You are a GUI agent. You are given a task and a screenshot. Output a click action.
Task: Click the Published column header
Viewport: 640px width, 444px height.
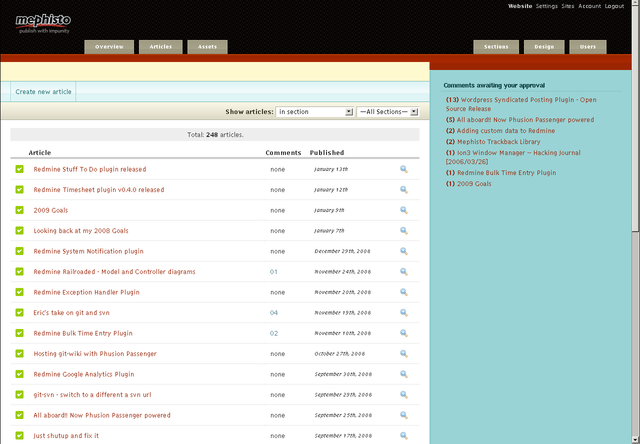tap(327, 153)
